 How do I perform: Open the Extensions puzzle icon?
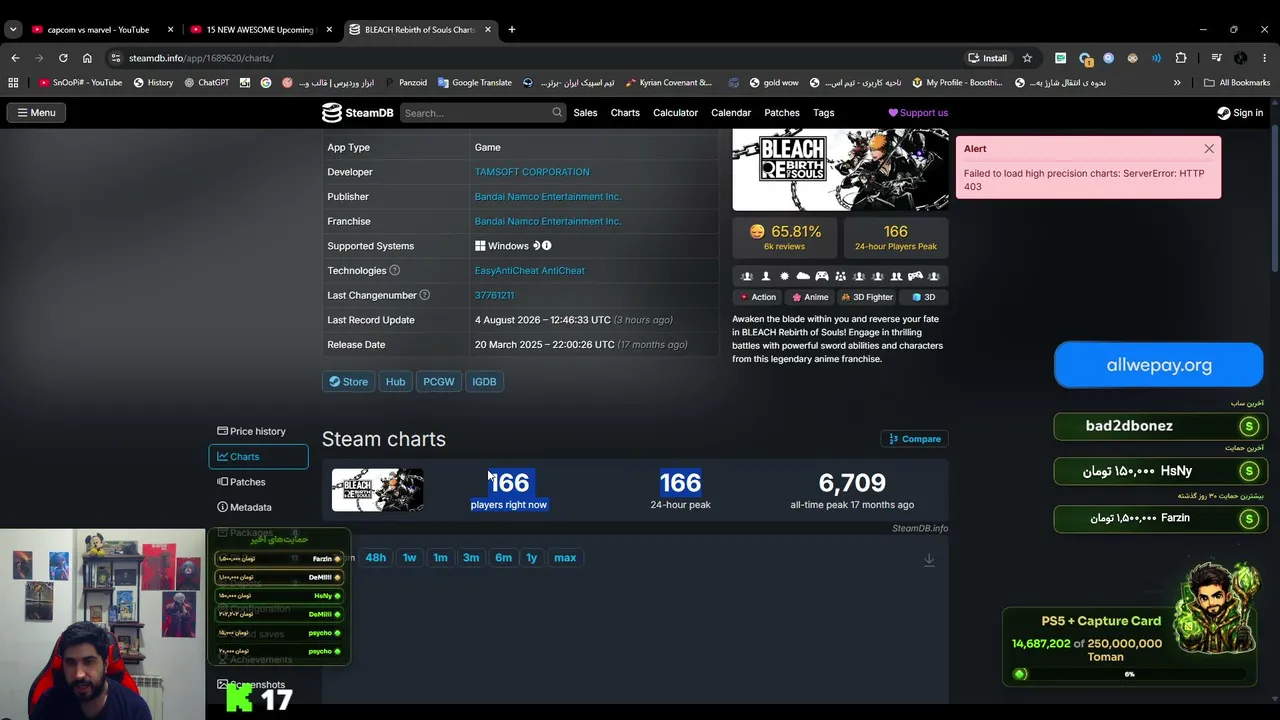click(x=1181, y=58)
